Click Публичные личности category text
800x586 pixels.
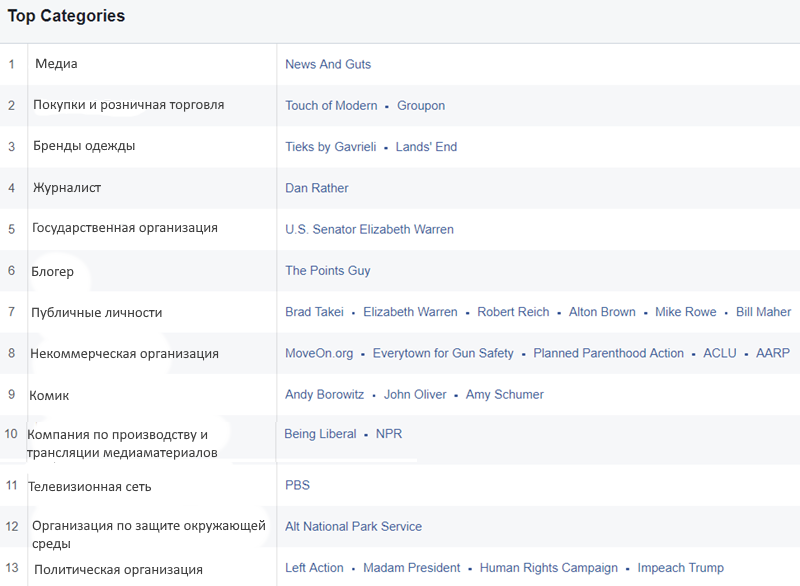coord(96,313)
